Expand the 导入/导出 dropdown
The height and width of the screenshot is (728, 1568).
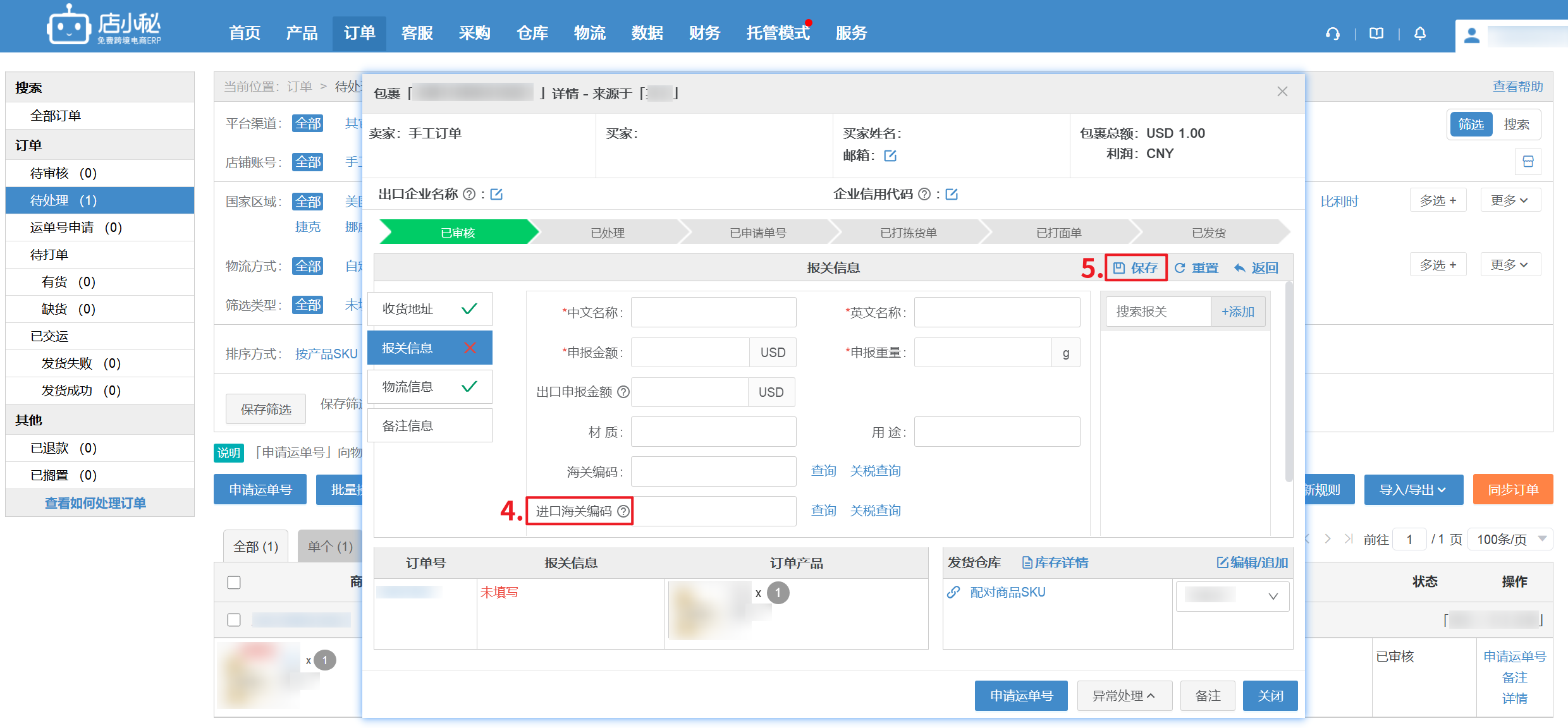click(x=1413, y=490)
